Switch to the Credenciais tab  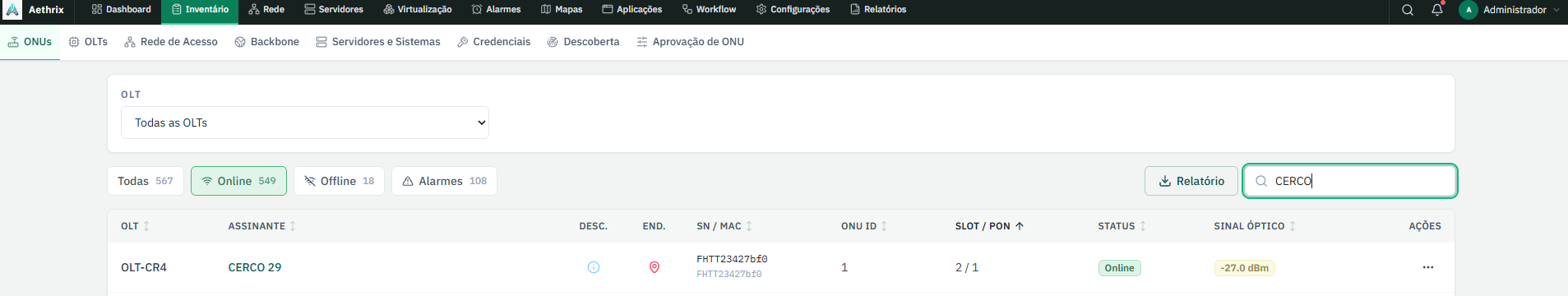pos(494,42)
